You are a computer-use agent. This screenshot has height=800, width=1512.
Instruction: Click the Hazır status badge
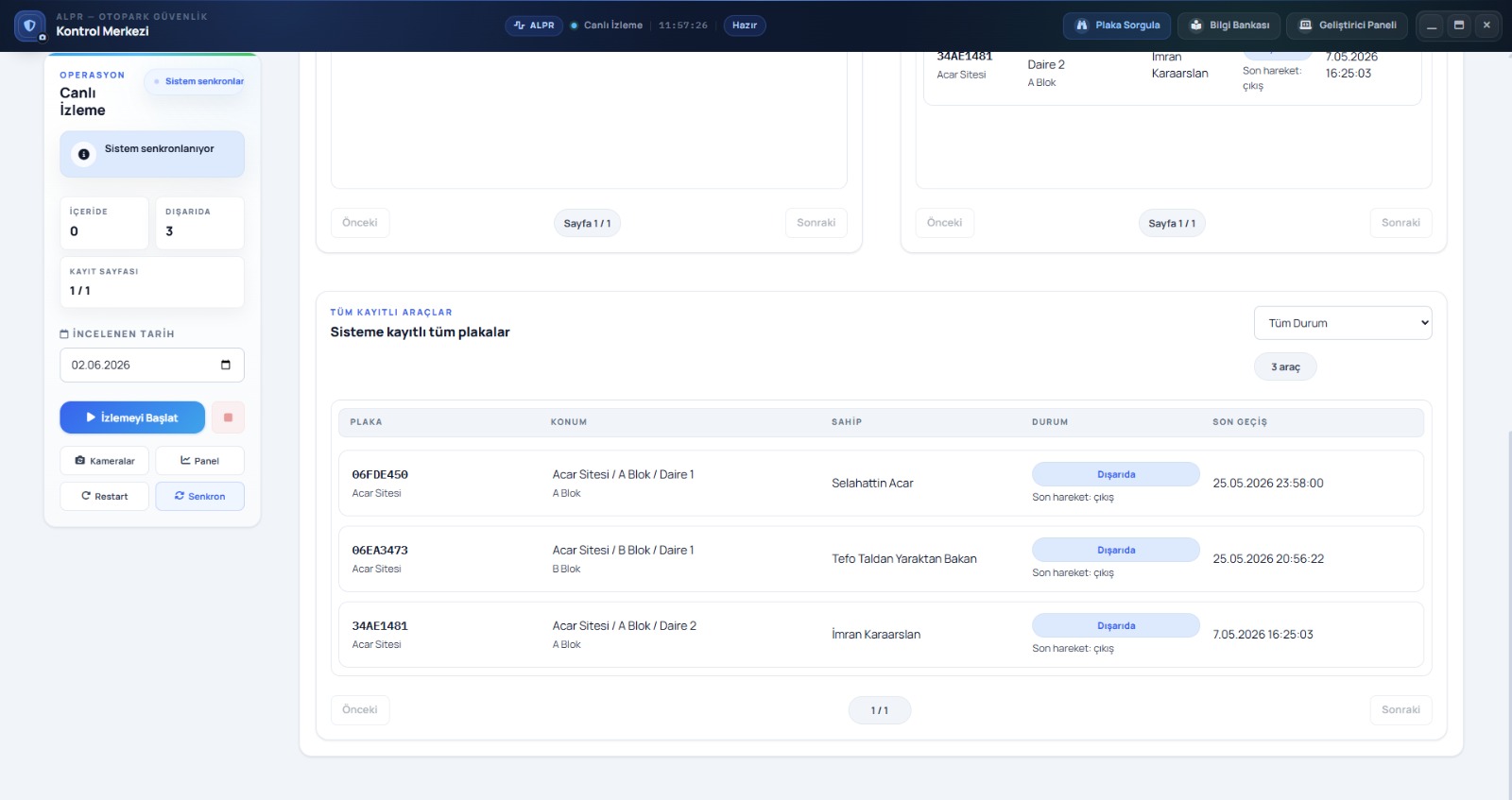coord(745,26)
